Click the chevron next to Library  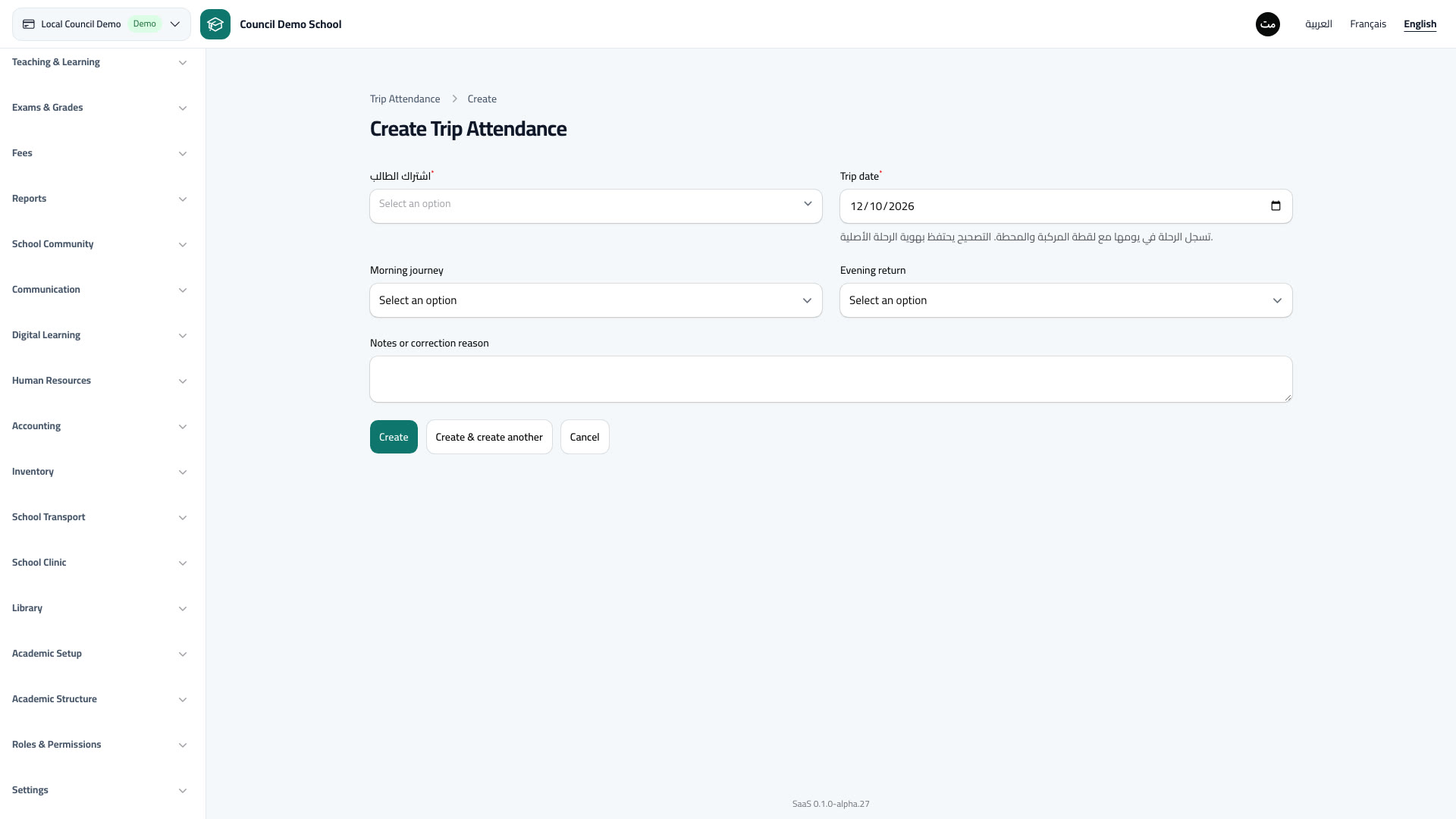click(x=183, y=609)
